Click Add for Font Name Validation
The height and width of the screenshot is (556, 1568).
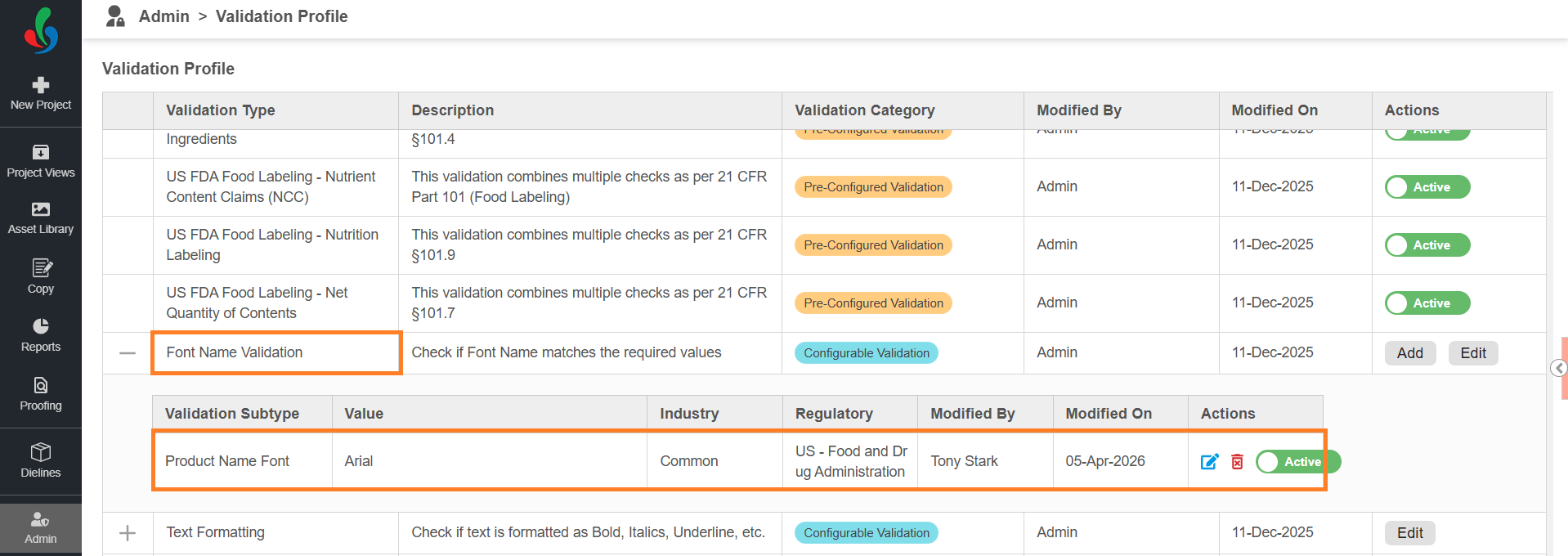point(1409,353)
